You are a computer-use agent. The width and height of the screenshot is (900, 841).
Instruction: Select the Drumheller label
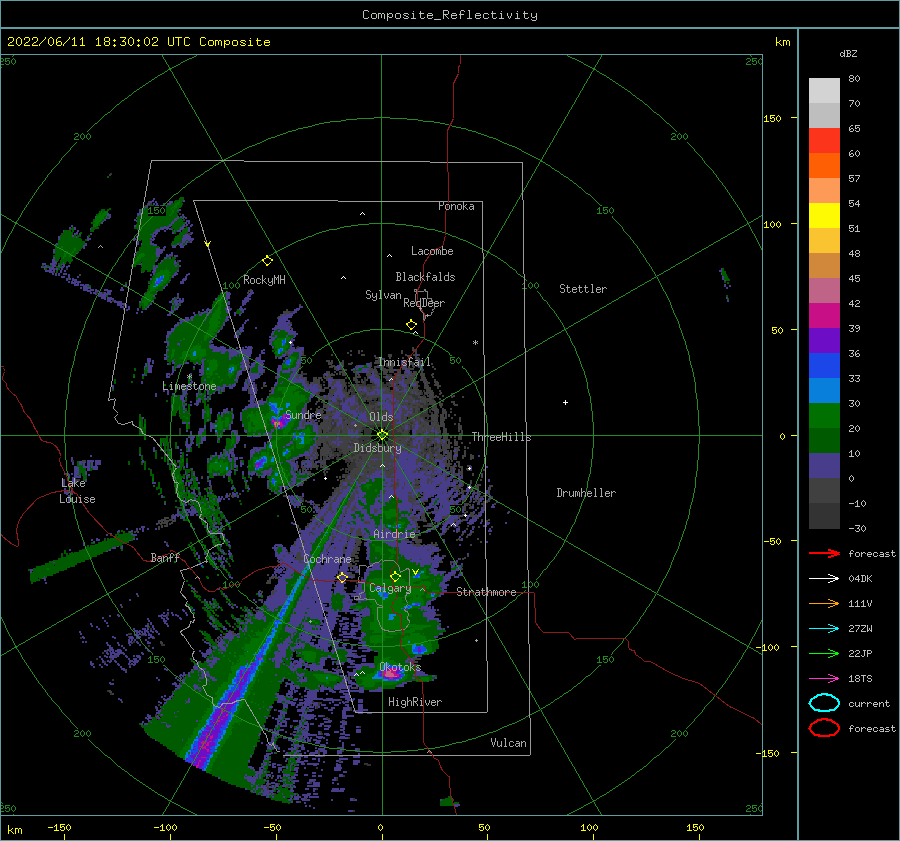click(586, 493)
